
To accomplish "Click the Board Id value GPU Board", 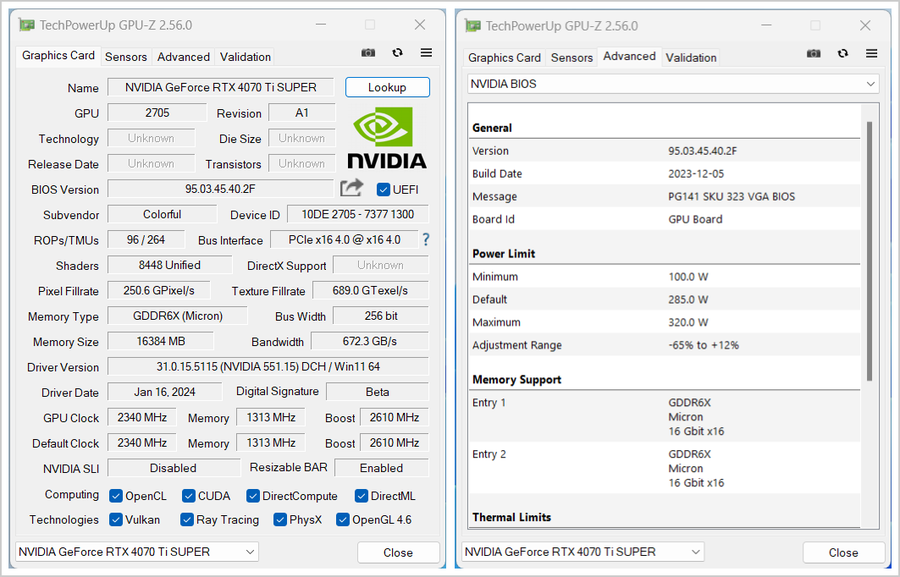I will (695, 219).
